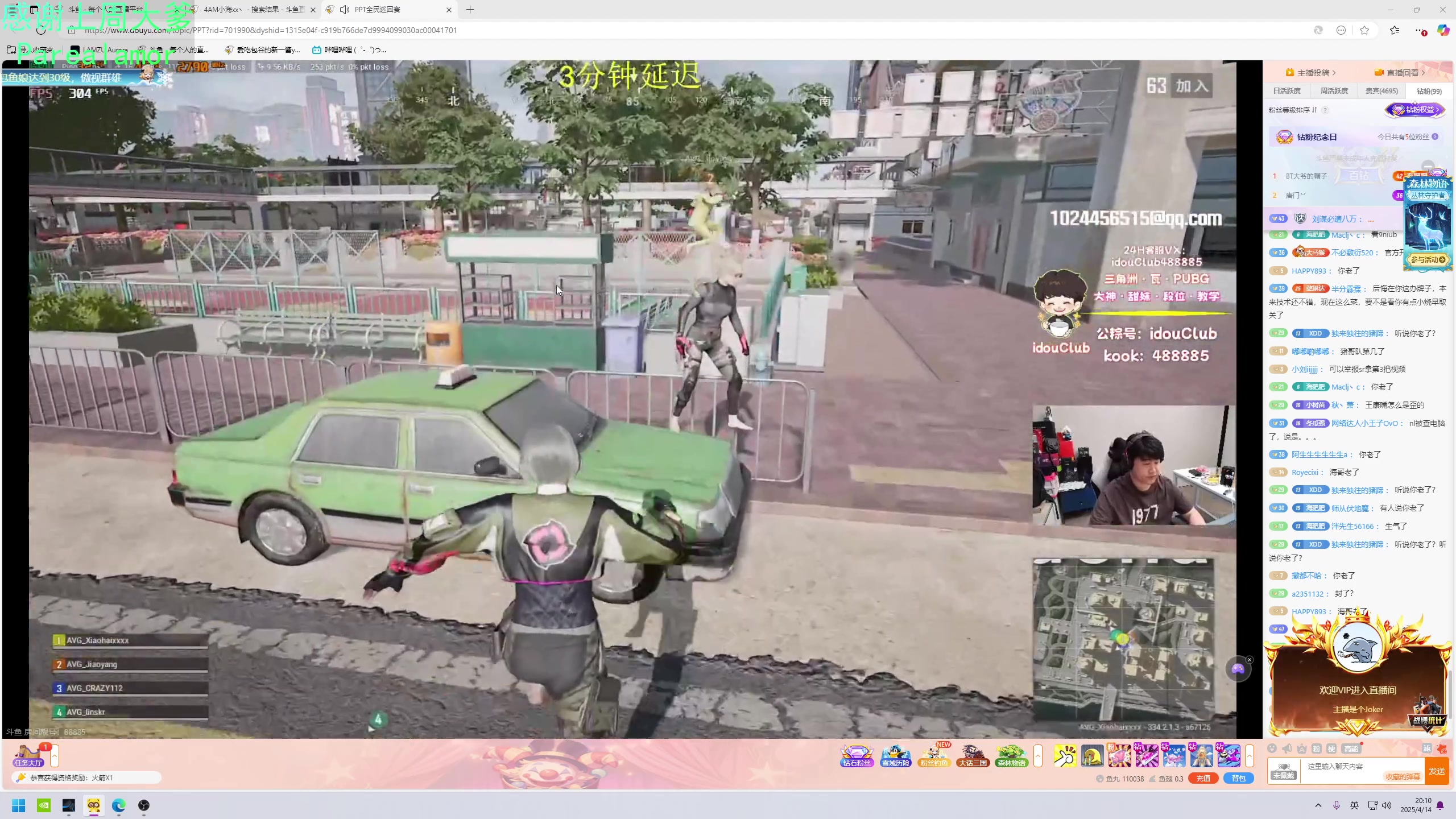Screen dimensions: 1456x819
Task: Click the 发送 send button
Action: tap(1437, 771)
